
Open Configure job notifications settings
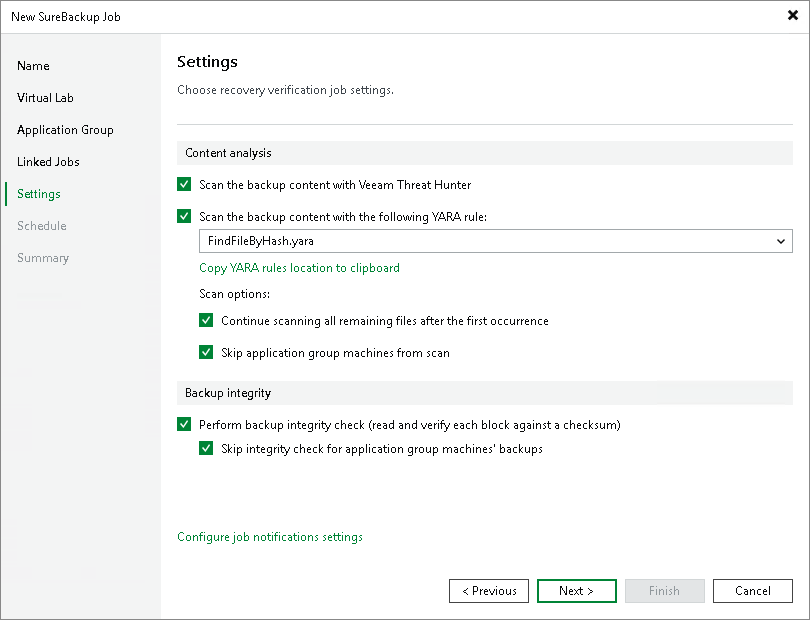pyautogui.click(x=270, y=537)
